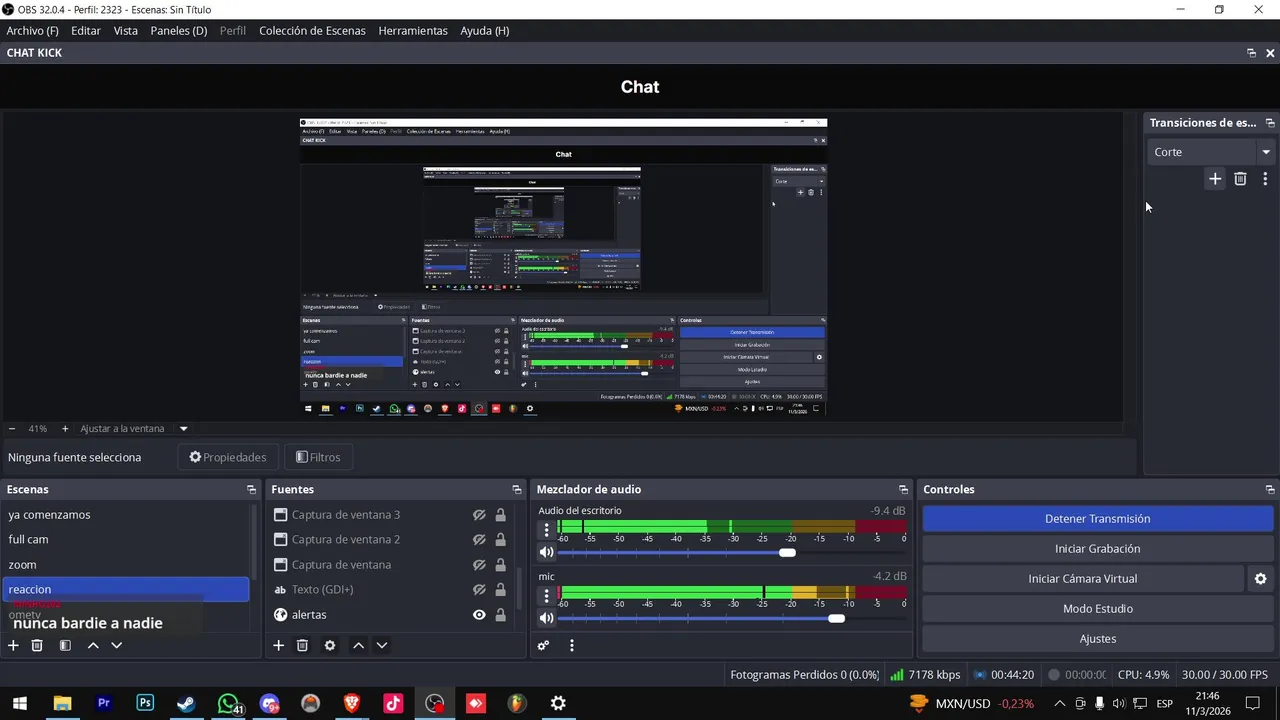Open the Herramientas menu
This screenshot has height=720, width=1280.
413,31
